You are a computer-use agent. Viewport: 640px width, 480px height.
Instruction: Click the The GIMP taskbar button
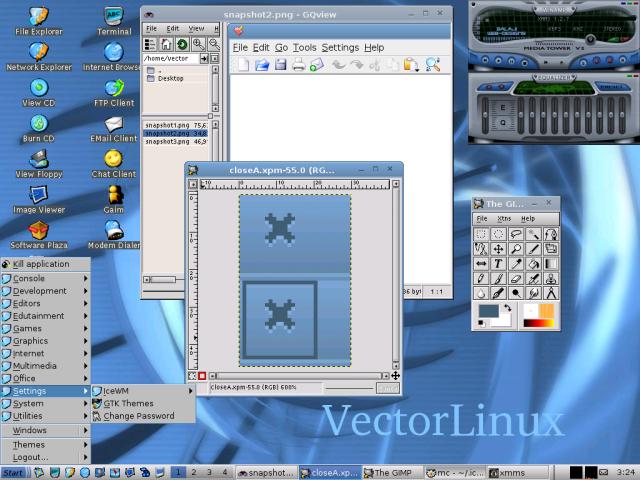[x=392, y=473]
